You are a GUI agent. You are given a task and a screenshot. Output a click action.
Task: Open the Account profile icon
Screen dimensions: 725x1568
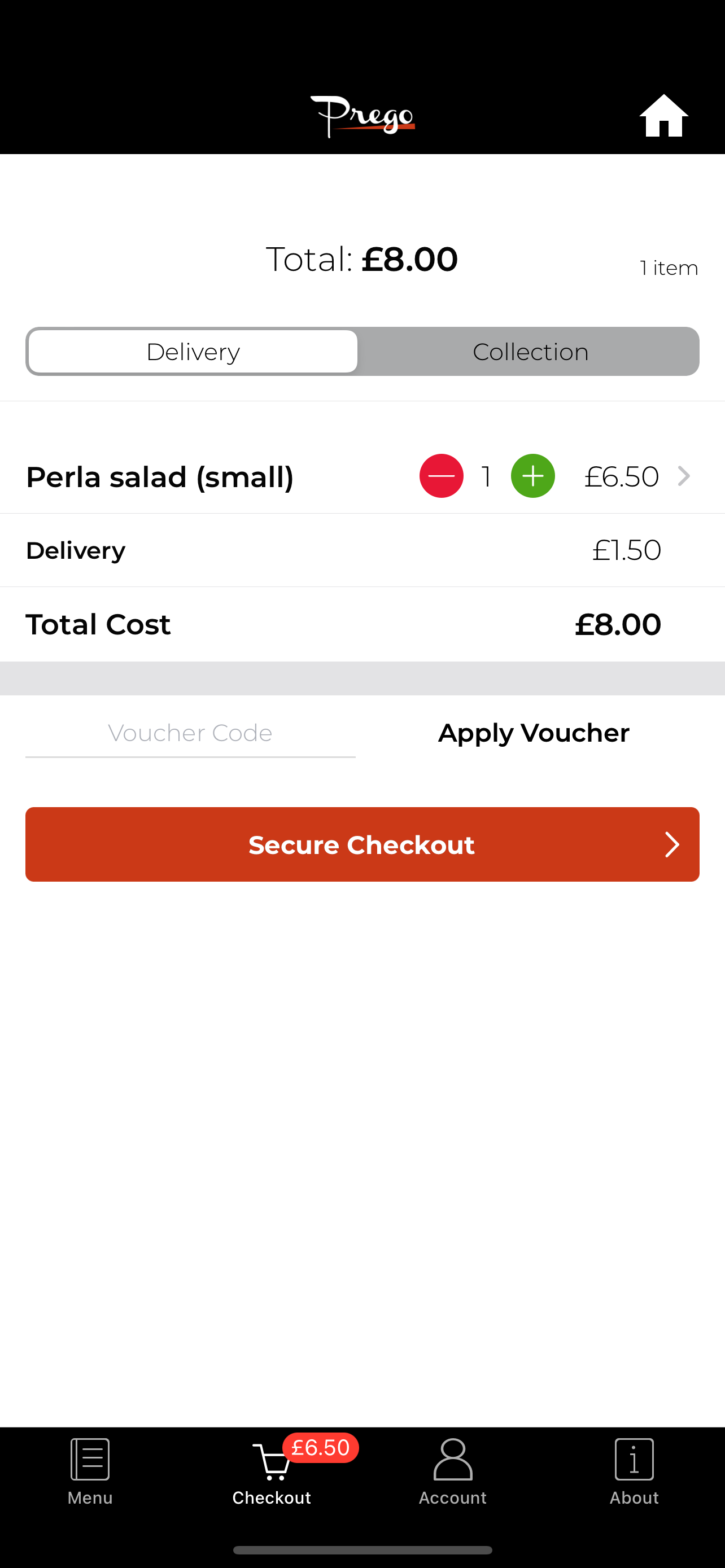(453, 1459)
